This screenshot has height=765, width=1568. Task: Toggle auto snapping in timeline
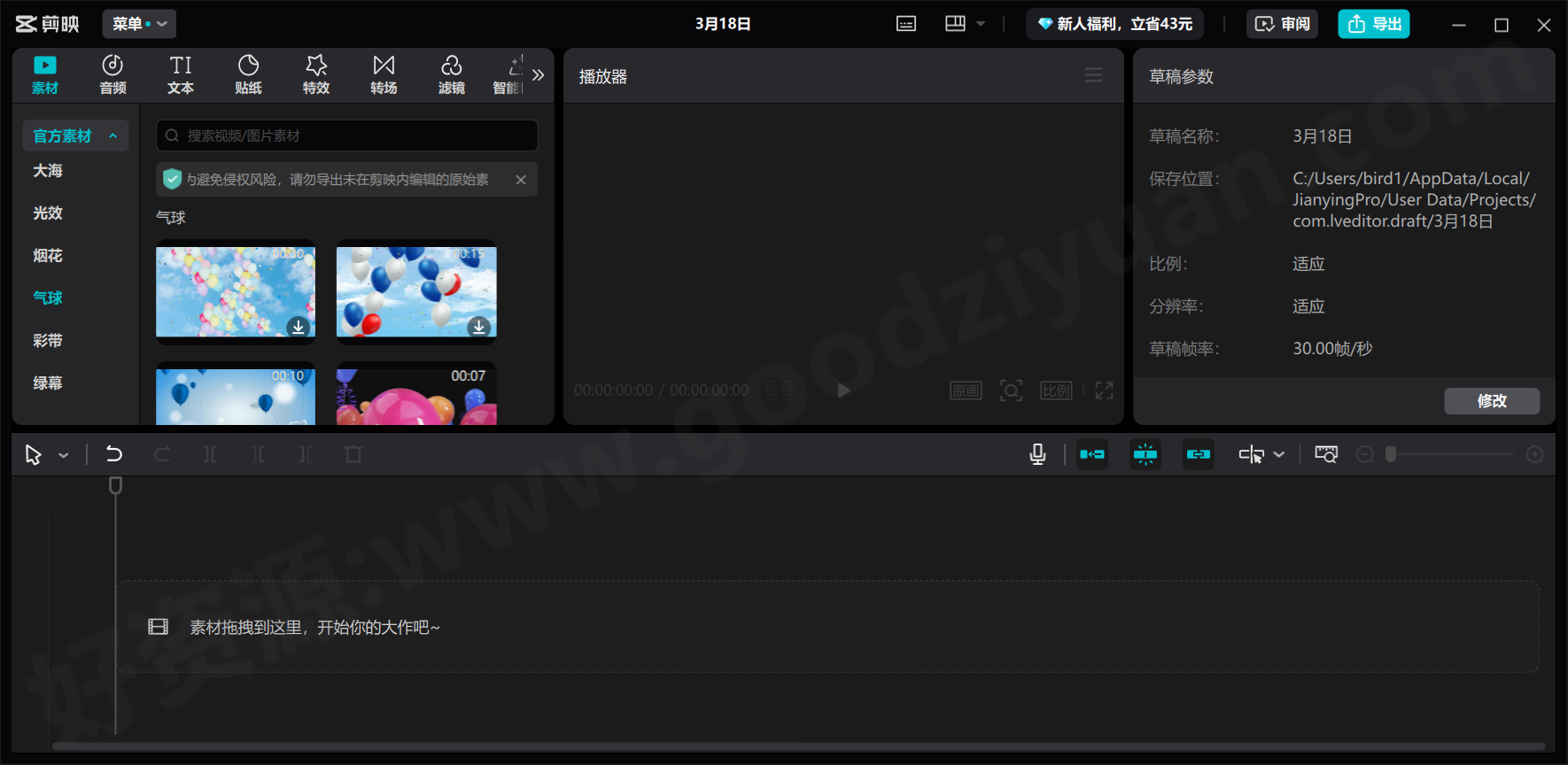point(1145,454)
